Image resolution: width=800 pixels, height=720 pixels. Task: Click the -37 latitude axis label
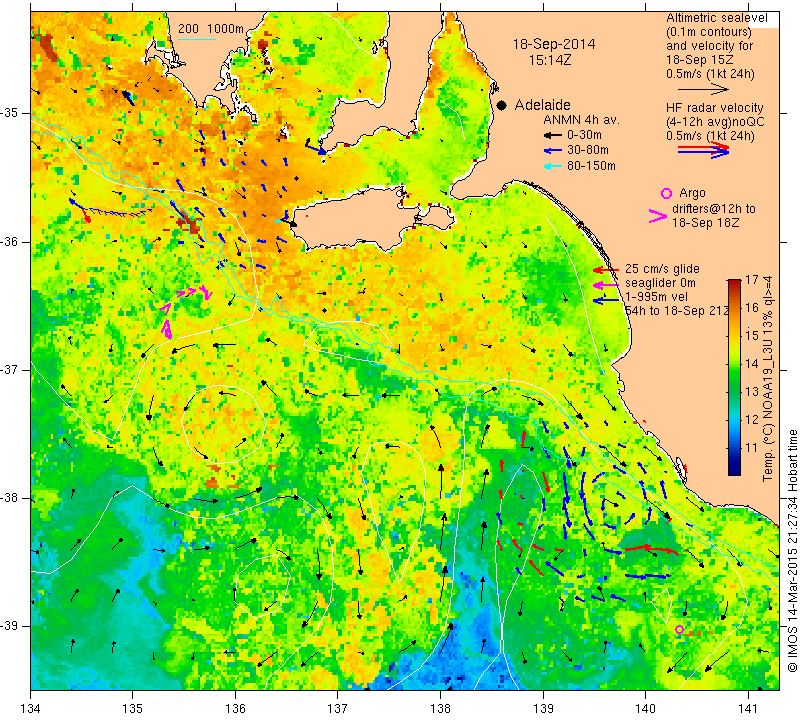point(10,369)
